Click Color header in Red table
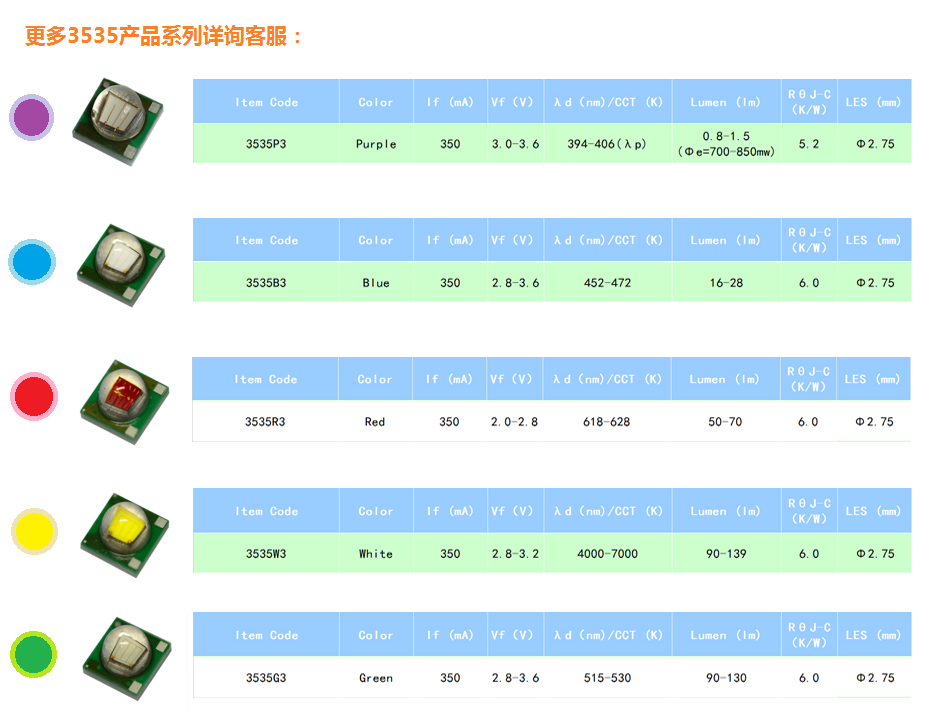The width and height of the screenshot is (947, 728). click(x=374, y=379)
